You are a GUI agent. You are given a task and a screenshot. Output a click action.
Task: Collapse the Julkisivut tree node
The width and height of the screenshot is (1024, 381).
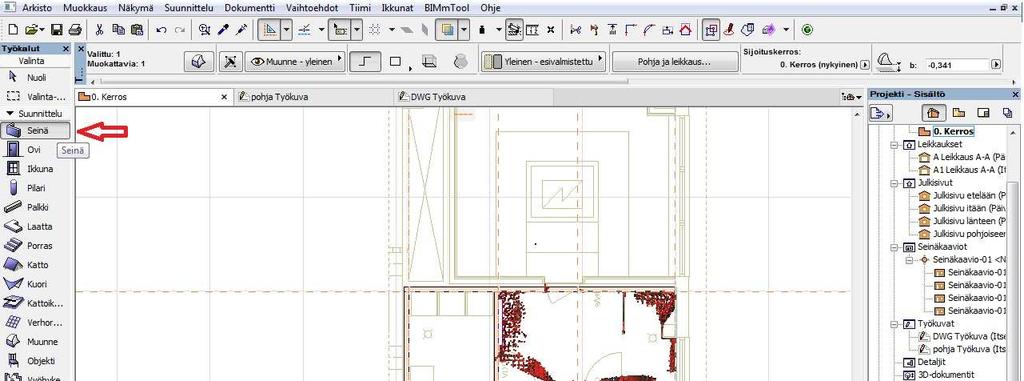893,183
